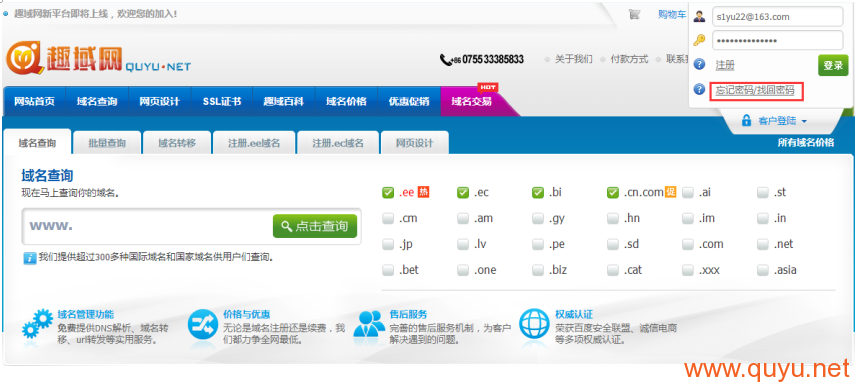Click the 域名管理功能 heading link
Image resolution: width=860 pixels, height=387 pixels.
[86, 314]
